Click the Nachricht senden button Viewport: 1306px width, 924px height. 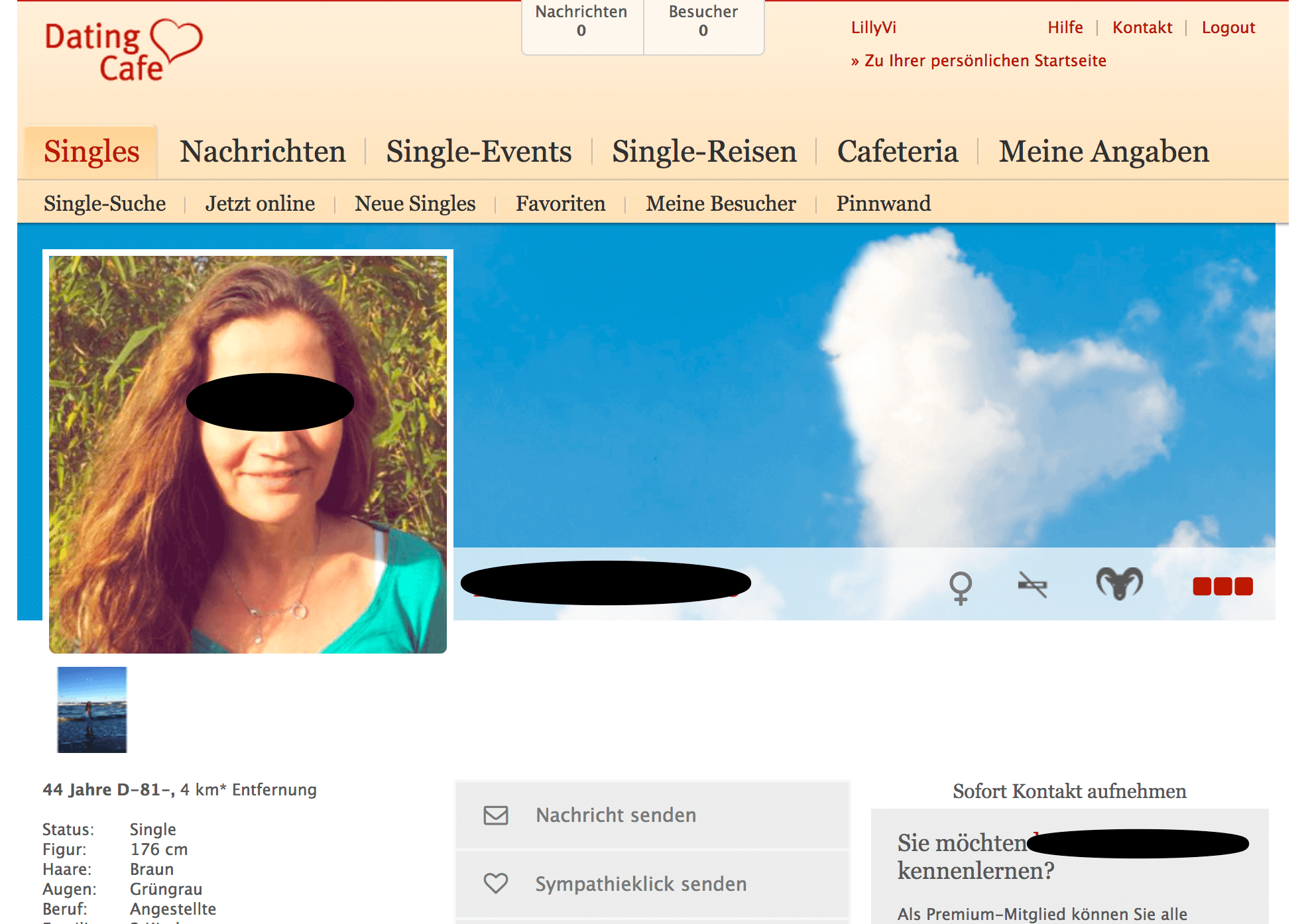click(x=652, y=815)
